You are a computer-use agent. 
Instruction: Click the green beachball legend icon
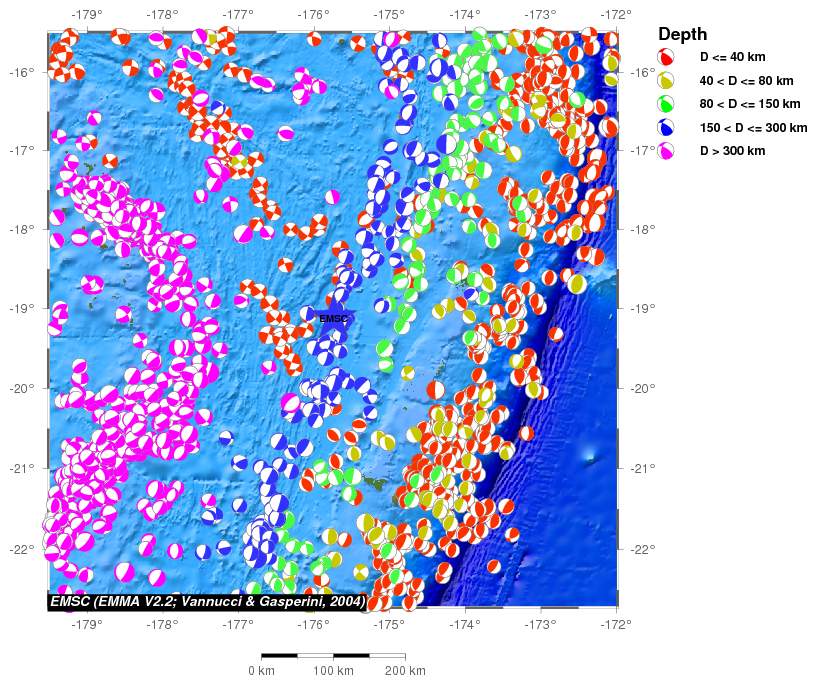(665, 104)
